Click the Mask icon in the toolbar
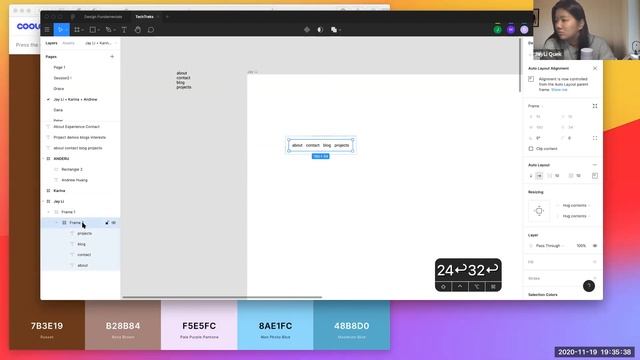The image size is (640, 360). [x=320, y=29]
